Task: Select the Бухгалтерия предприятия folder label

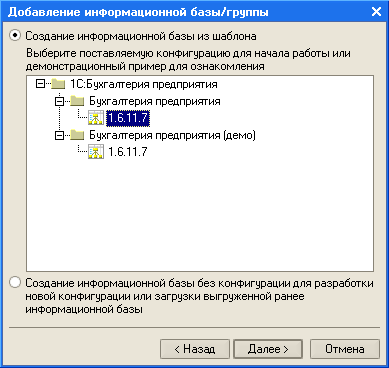Action: (155, 101)
